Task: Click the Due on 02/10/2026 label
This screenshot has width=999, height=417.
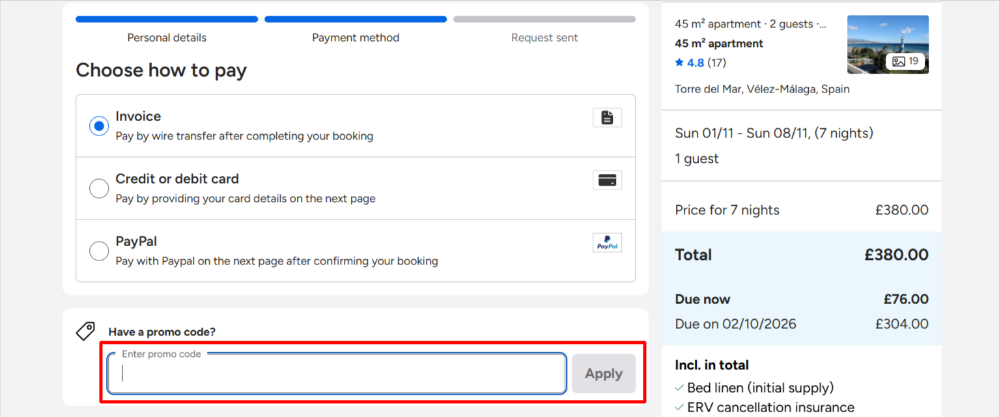Action: [x=735, y=324]
